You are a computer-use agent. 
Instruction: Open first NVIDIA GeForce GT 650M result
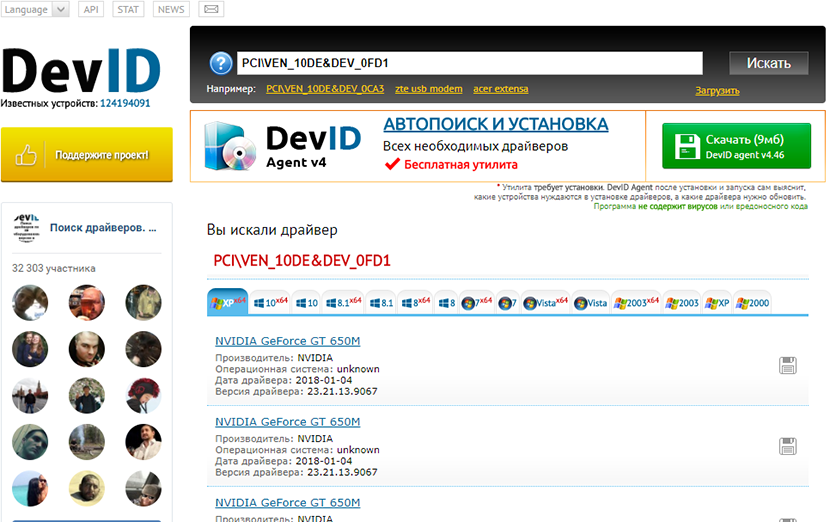287,341
